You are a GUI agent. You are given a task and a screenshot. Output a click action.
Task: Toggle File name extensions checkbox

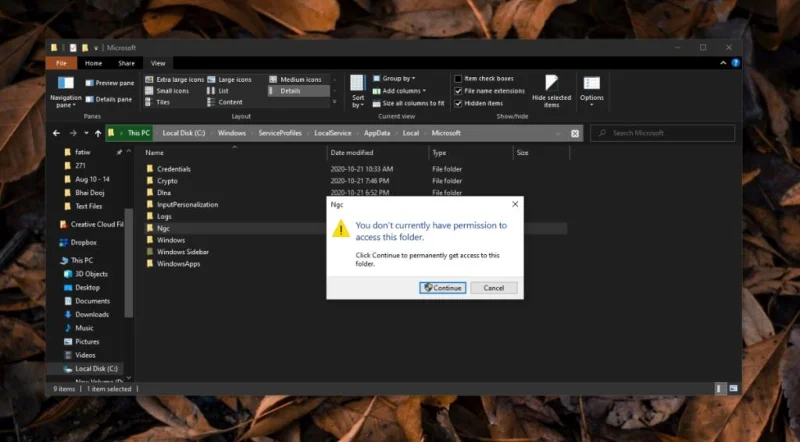489,91
